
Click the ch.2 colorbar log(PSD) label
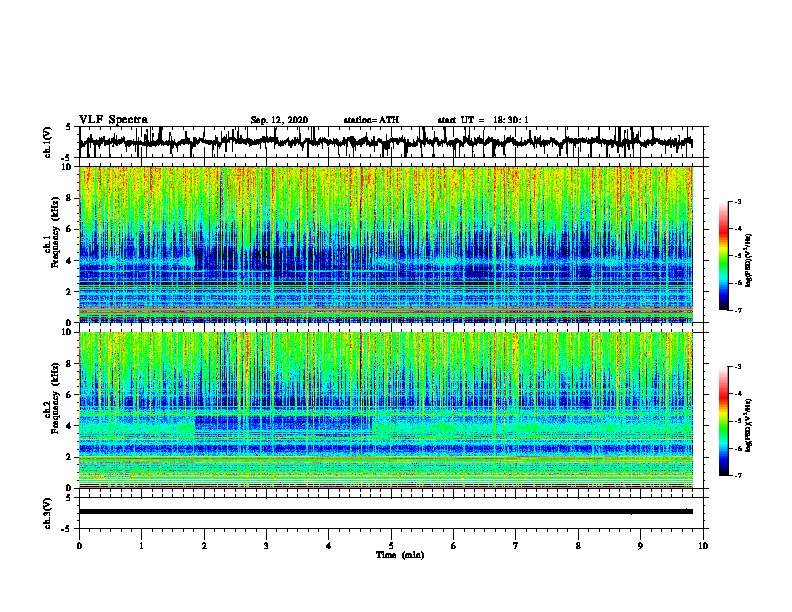click(748, 425)
